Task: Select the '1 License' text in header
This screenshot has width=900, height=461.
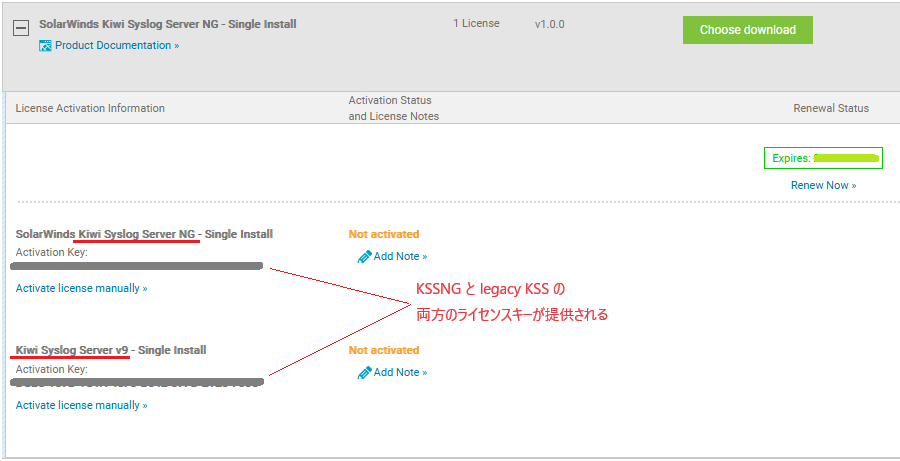Action: [x=476, y=24]
